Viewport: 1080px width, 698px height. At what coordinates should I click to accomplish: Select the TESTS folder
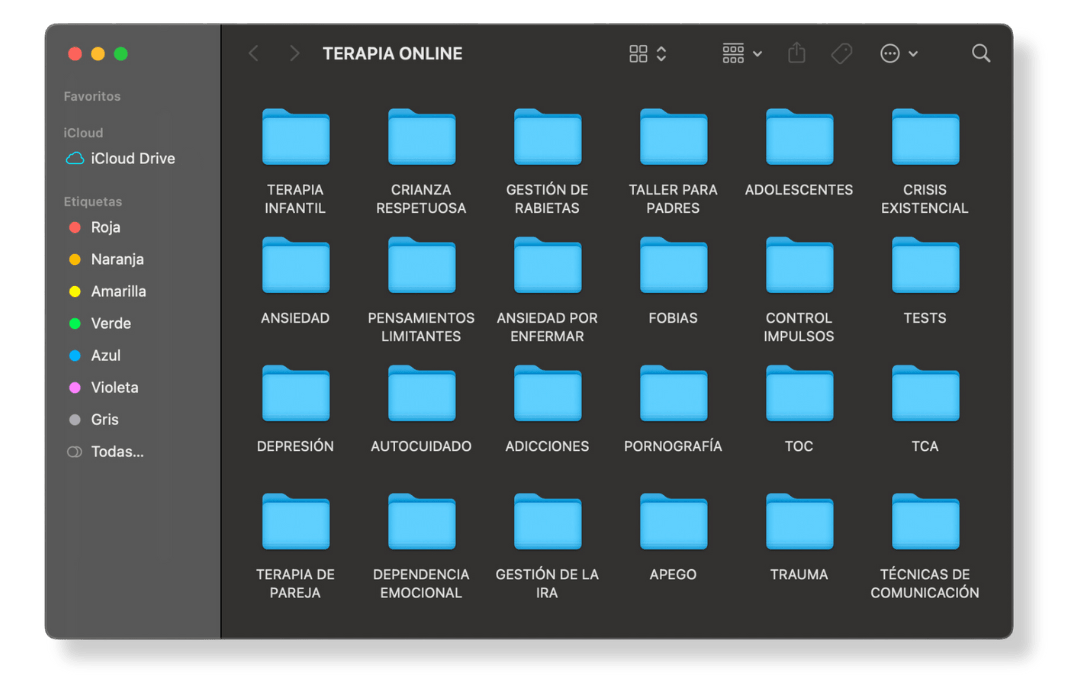[925, 265]
